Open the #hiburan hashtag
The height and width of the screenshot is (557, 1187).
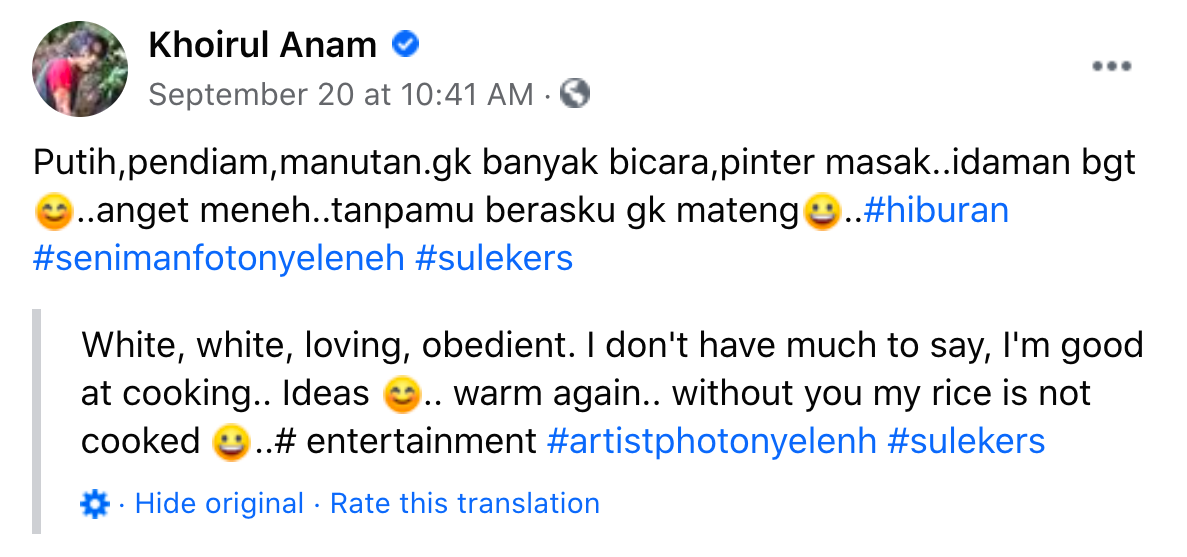pyautogui.click(x=934, y=211)
